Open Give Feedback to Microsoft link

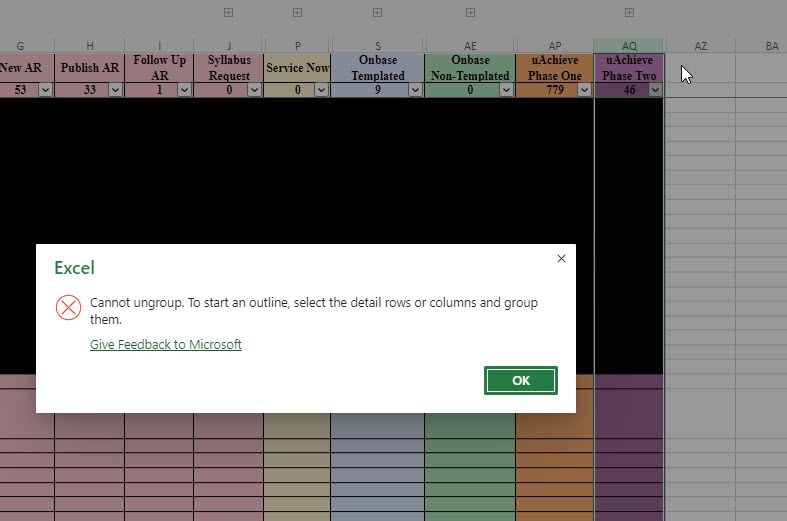coord(166,344)
